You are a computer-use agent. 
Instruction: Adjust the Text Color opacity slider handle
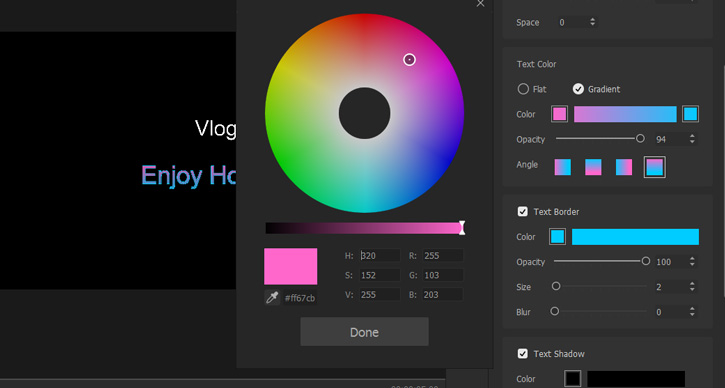pyautogui.click(x=640, y=138)
